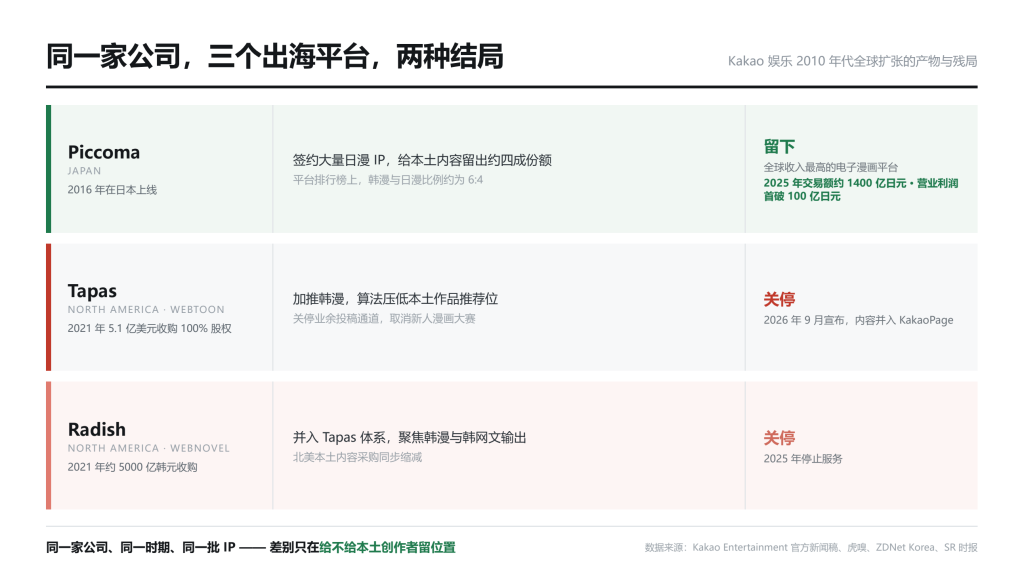Screen dimensions: 1024x578
Task: Click the text 关停业余投稿通道，取消新人漫画大赛
Action: coord(384,319)
